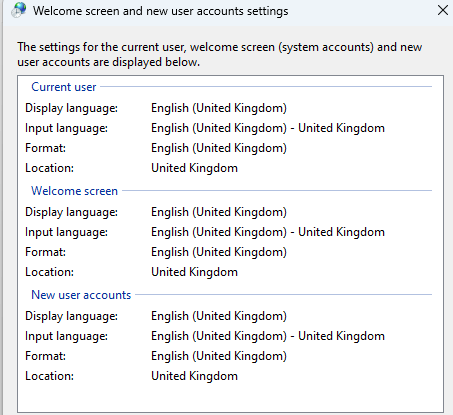
Task: Click 'Location:' label under New user accounts
Action: click(49, 376)
